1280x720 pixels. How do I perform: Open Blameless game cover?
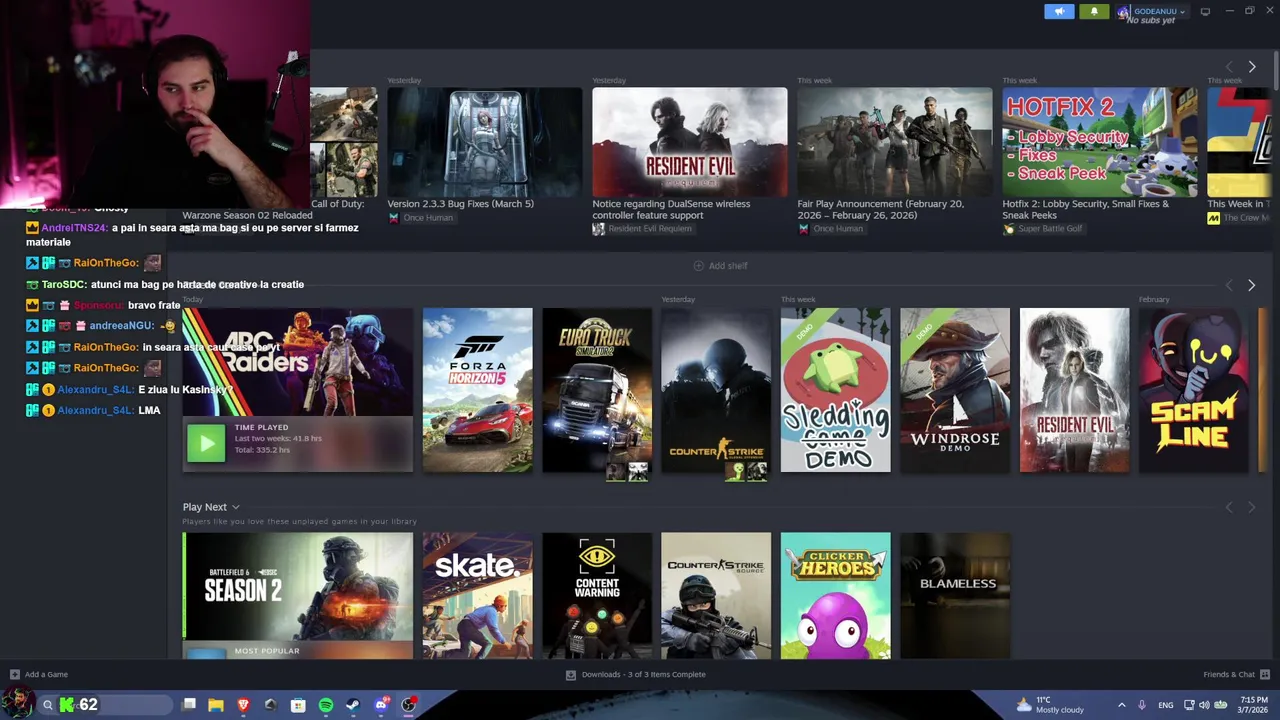point(955,595)
